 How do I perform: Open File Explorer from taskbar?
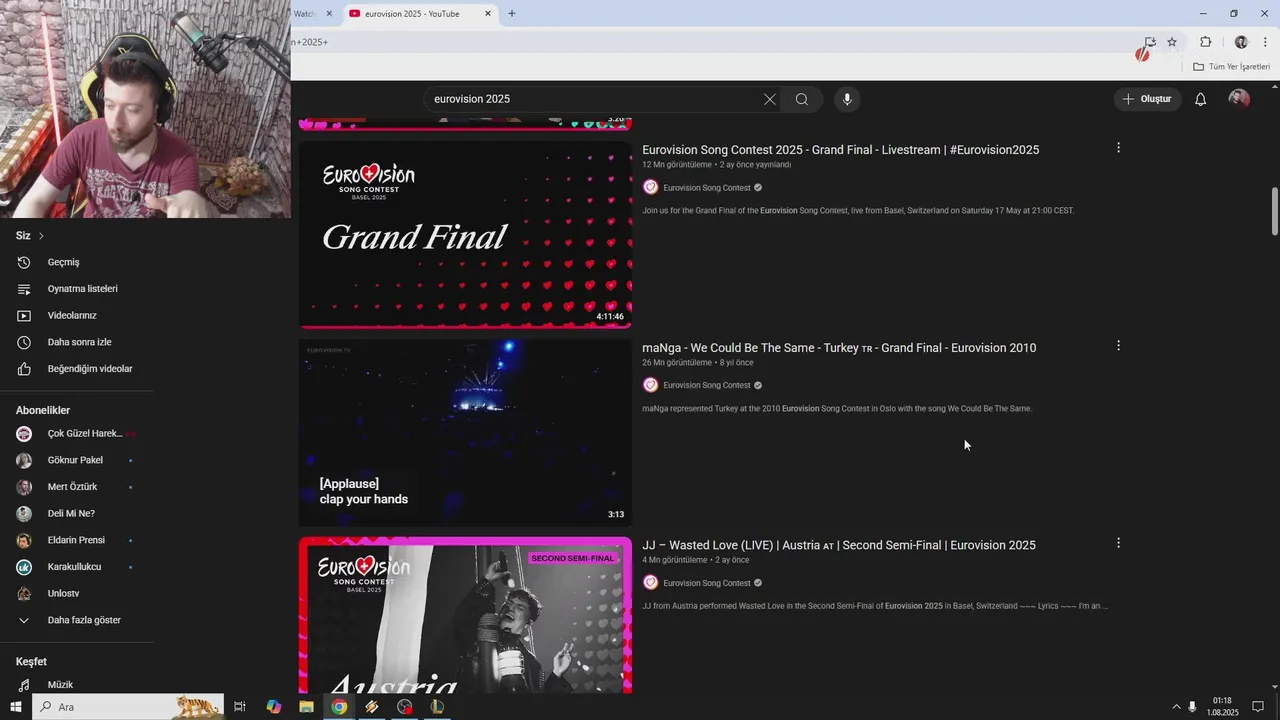point(306,707)
